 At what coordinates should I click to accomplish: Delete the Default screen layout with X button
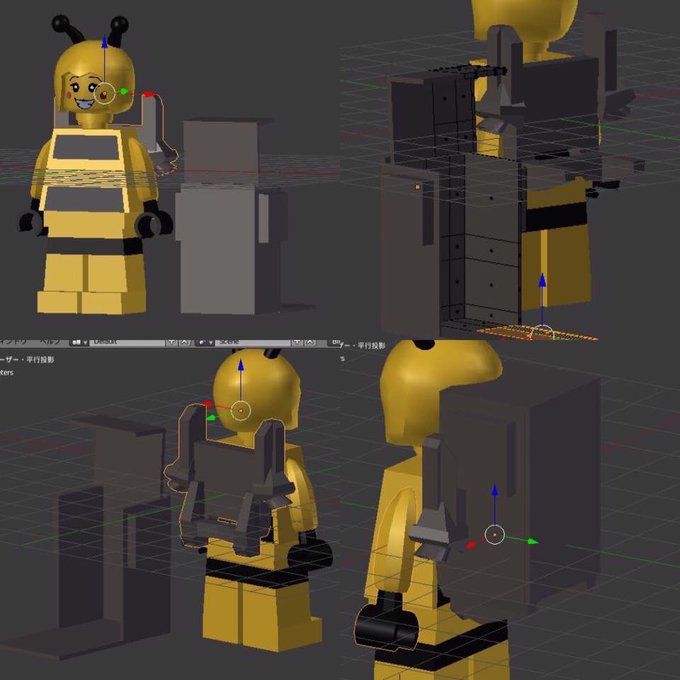coord(184,342)
